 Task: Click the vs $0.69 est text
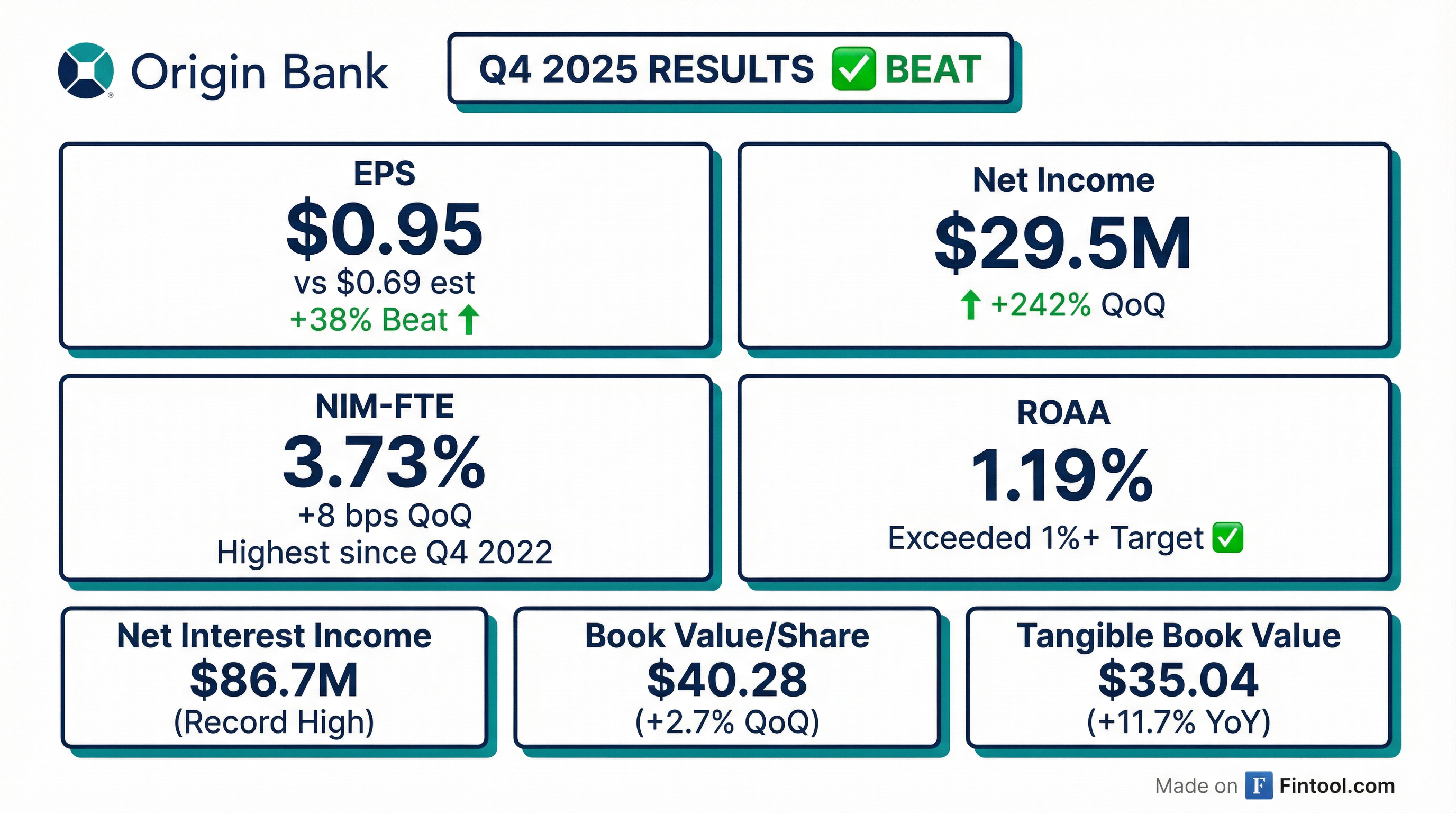(384, 283)
